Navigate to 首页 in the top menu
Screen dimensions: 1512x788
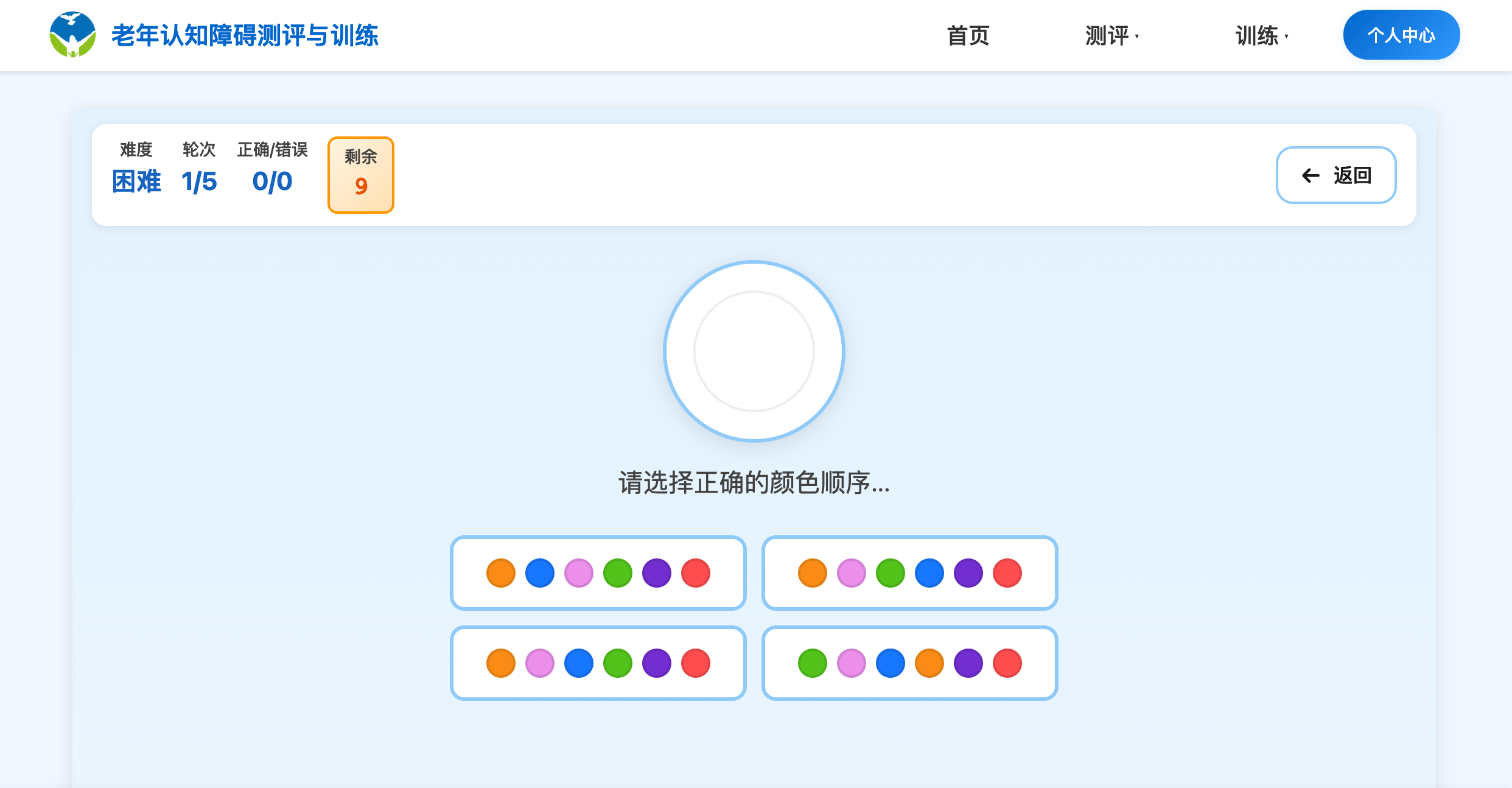(x=968, y=35)
